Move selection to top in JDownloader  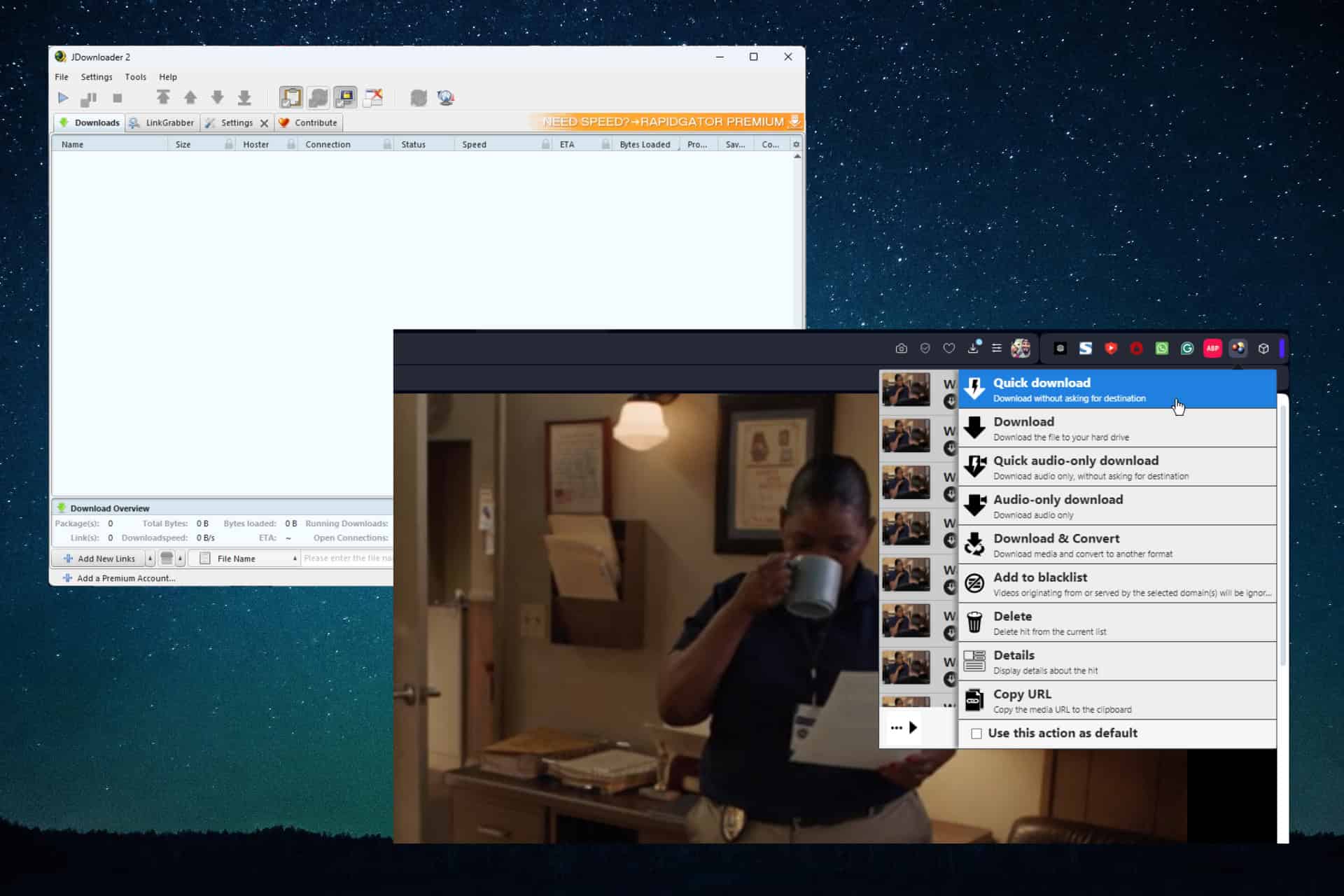(x=163, y=97)
